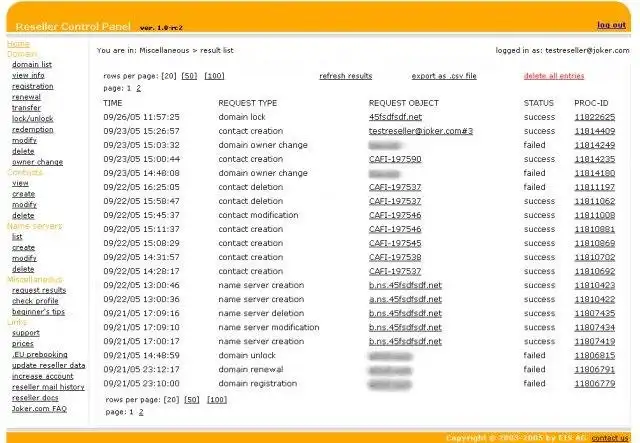Viewport: 640px width, 443px height.
Task: Open proc-id 11810881
Action: coord(595,229)
